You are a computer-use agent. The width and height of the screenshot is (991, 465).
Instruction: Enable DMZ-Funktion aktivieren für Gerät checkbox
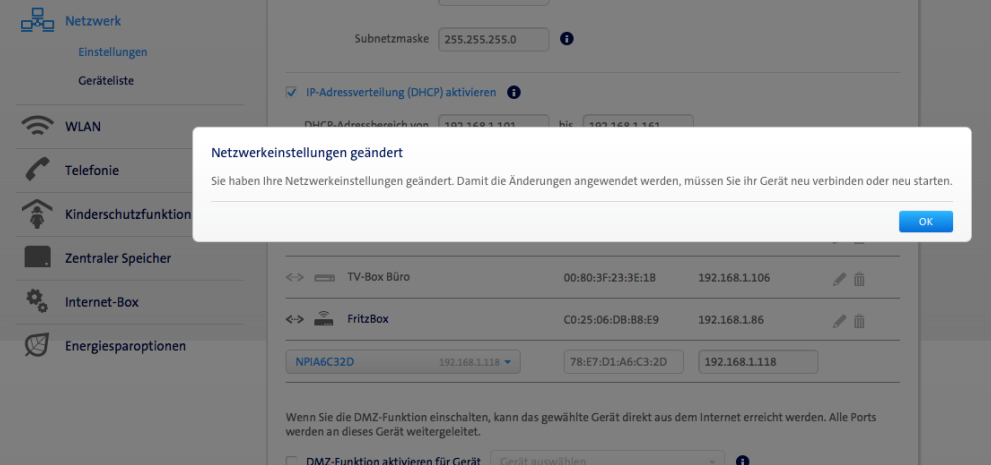click(x=291, y=460)
